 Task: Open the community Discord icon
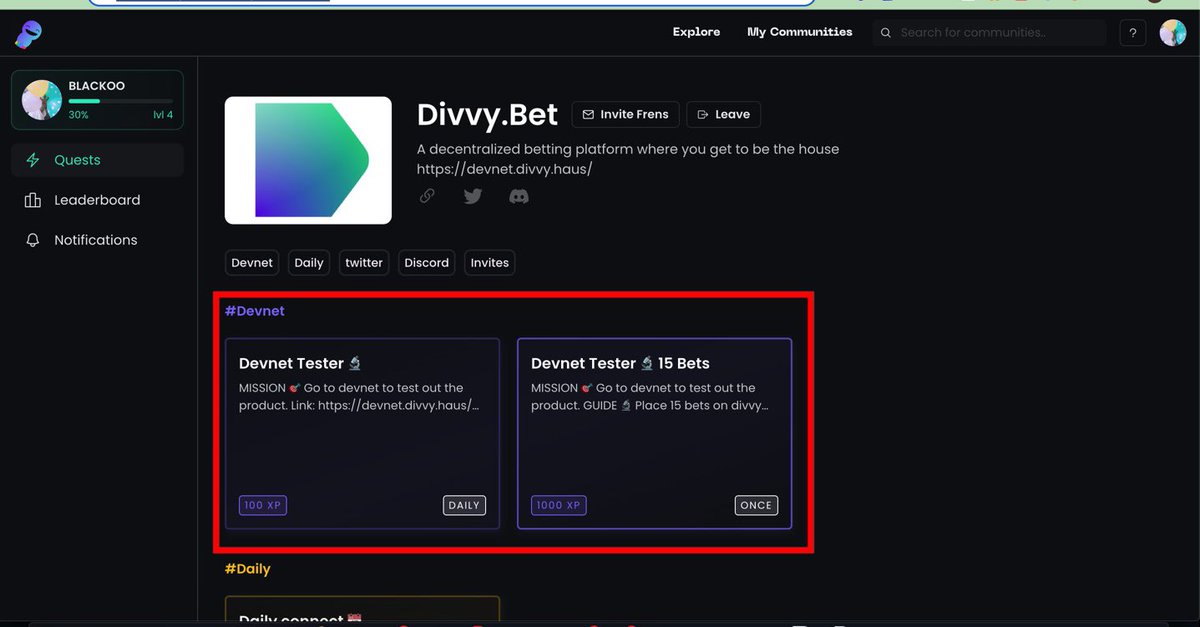(x=519, y=196)
